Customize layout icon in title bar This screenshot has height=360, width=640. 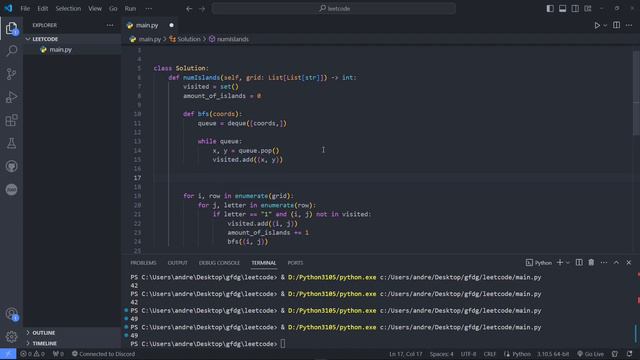588,9
